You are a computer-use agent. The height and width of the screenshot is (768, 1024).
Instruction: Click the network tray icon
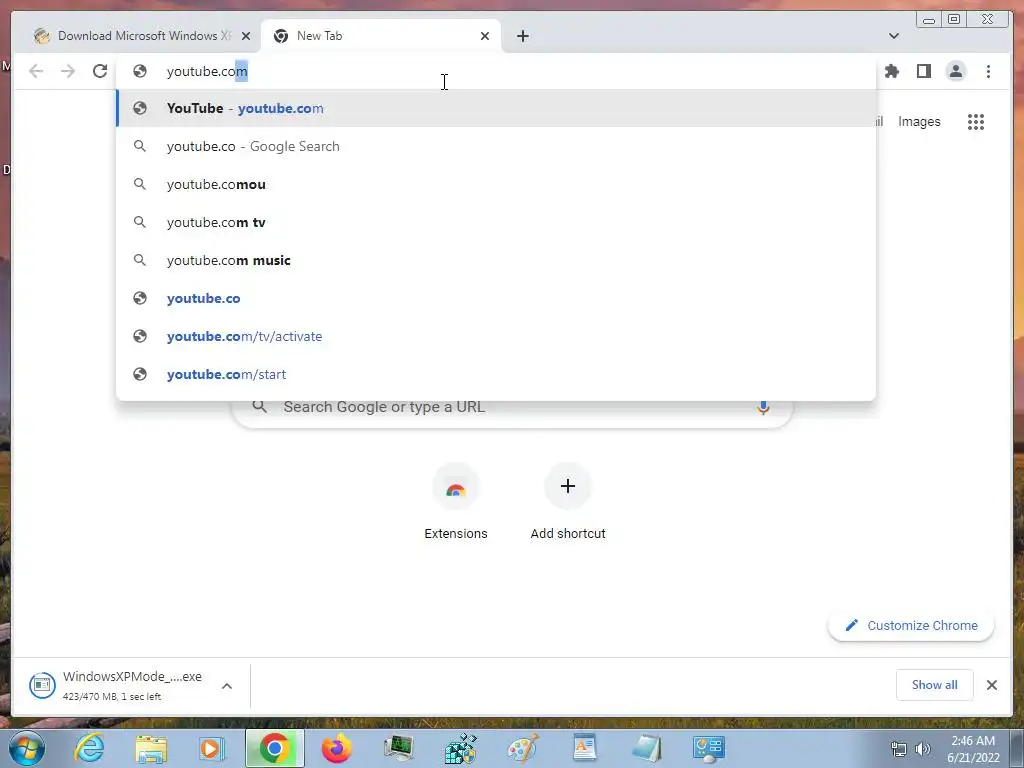[899, 749]
